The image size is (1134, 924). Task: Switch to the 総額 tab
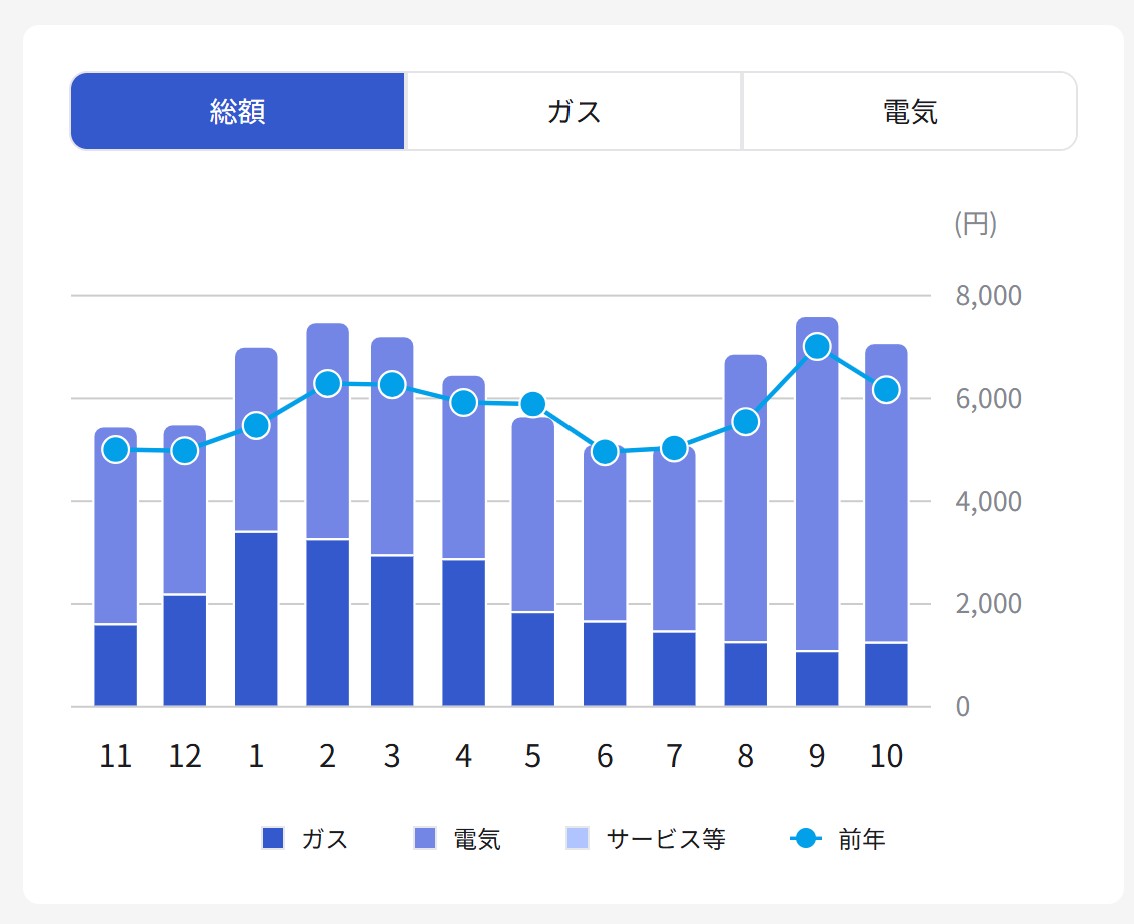coord(237,111)
